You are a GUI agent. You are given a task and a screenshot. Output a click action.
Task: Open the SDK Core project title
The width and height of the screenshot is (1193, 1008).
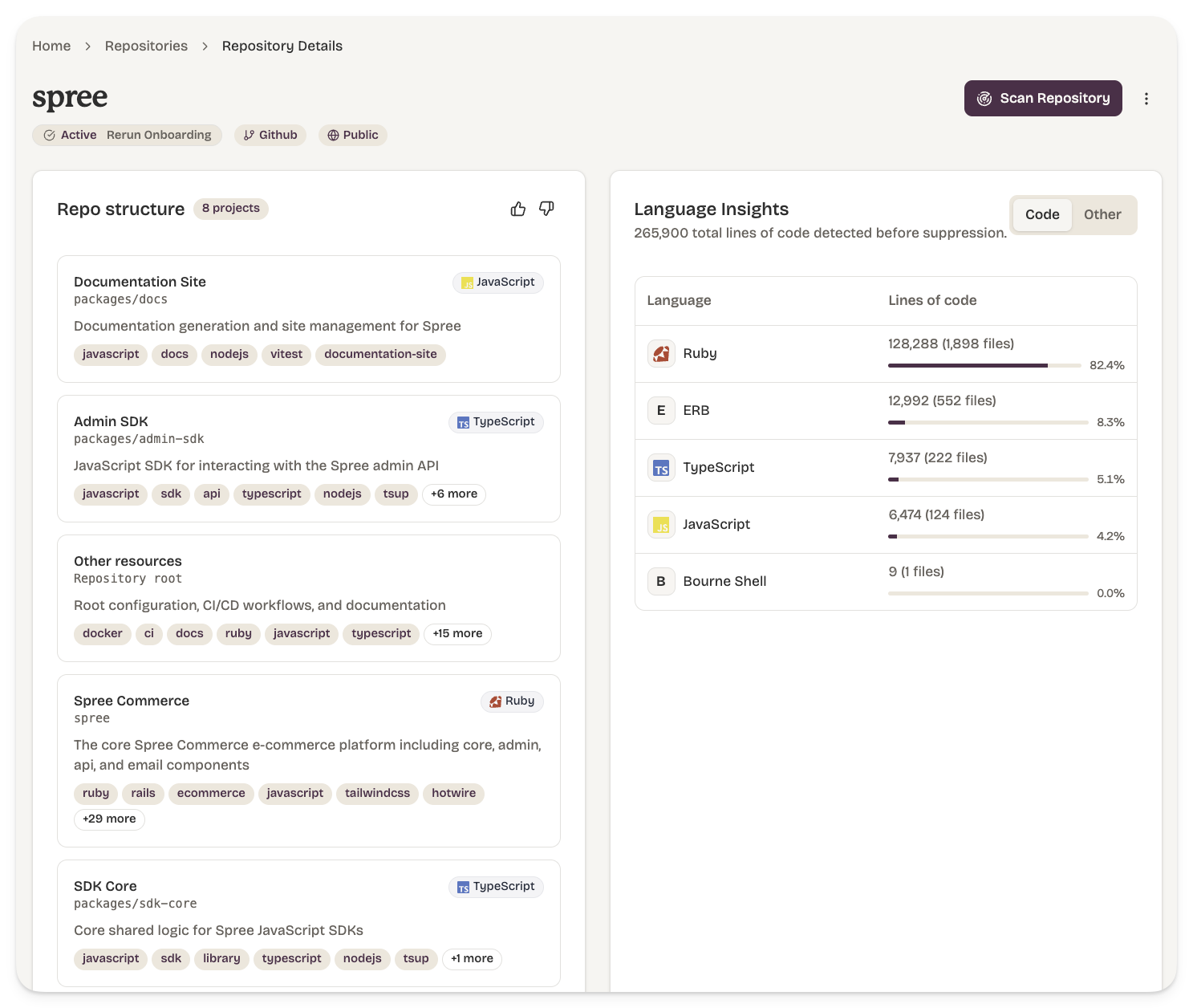coord(105,886)
